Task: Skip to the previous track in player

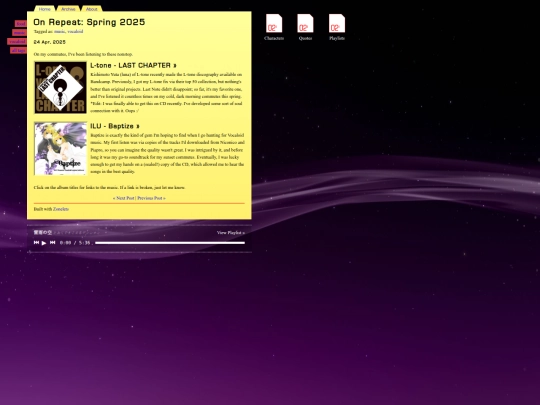Action: coord(36,243)
